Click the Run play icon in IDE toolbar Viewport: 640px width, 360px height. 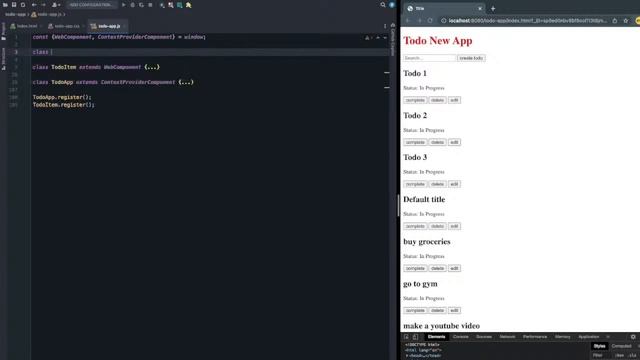pos(124,5)
